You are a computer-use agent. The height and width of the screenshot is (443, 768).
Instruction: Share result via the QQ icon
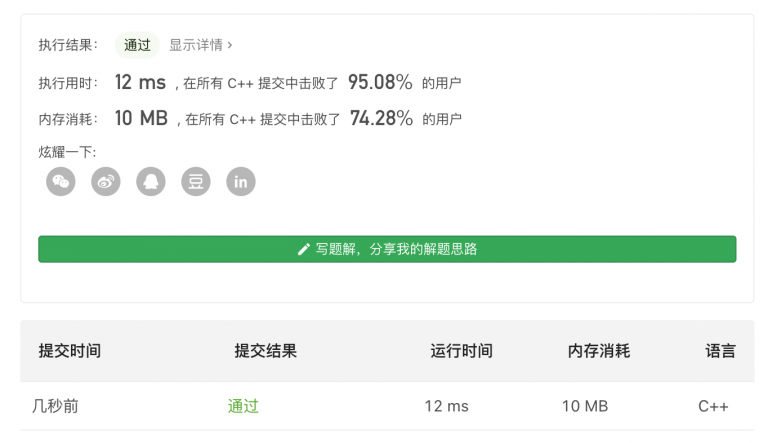[151, 181]
